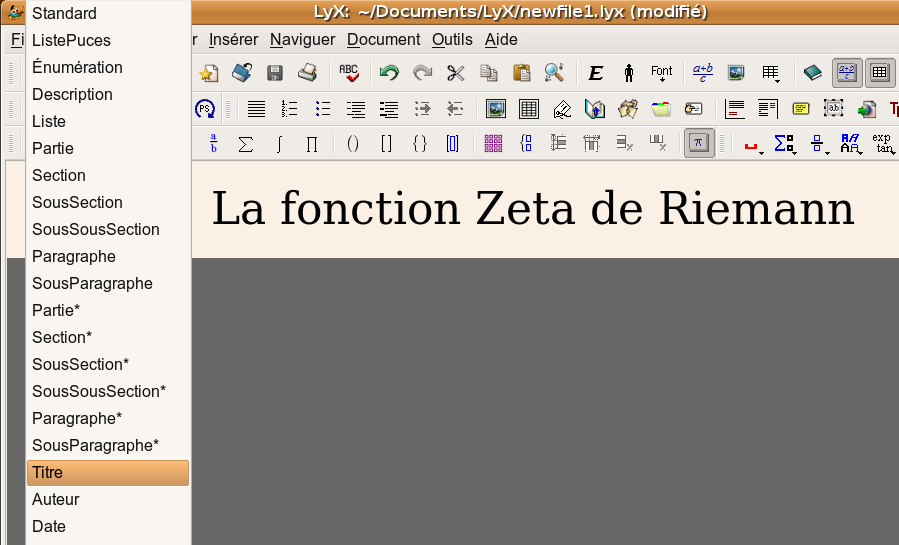Insert a matrix using purple grid icon
899x545 pixels.
pyautogui.click(x=493, y=144)
